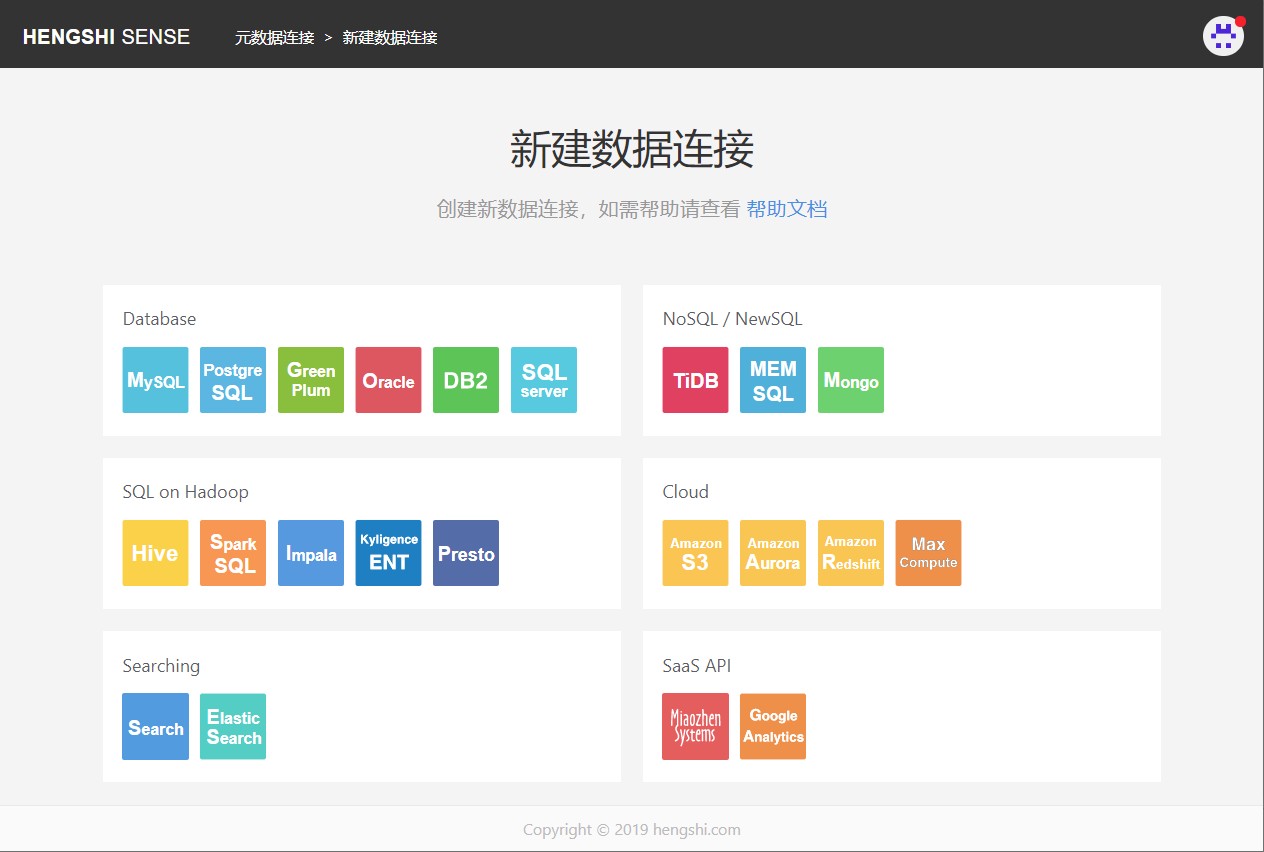Open the Impala connector tile
The width and height of the screenshot is (1264, 852).
311,553
